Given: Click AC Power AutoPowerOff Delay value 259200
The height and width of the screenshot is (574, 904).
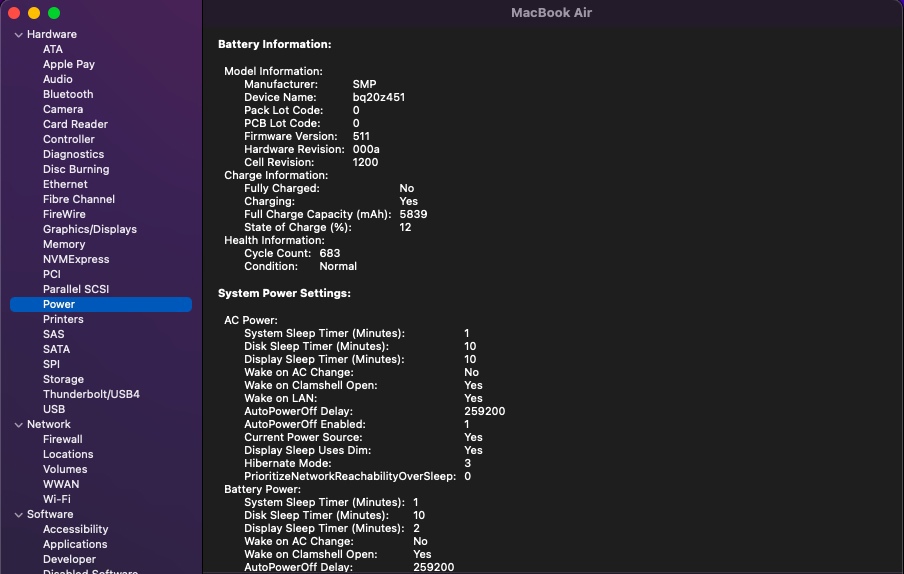Looking at the screenshot, I should click(x=484, y=411).
